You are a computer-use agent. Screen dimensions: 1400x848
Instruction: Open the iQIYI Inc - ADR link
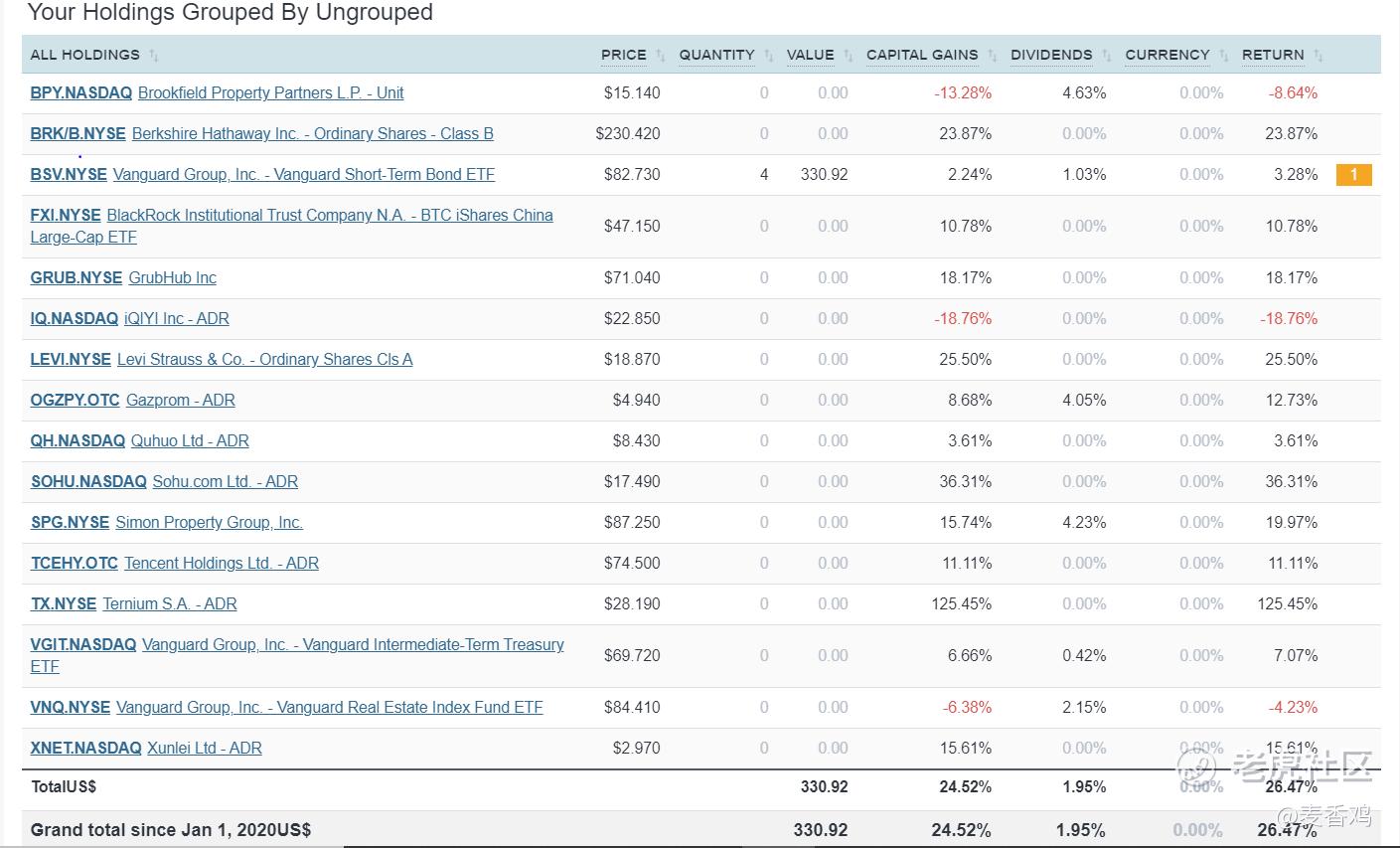point(176,318)
